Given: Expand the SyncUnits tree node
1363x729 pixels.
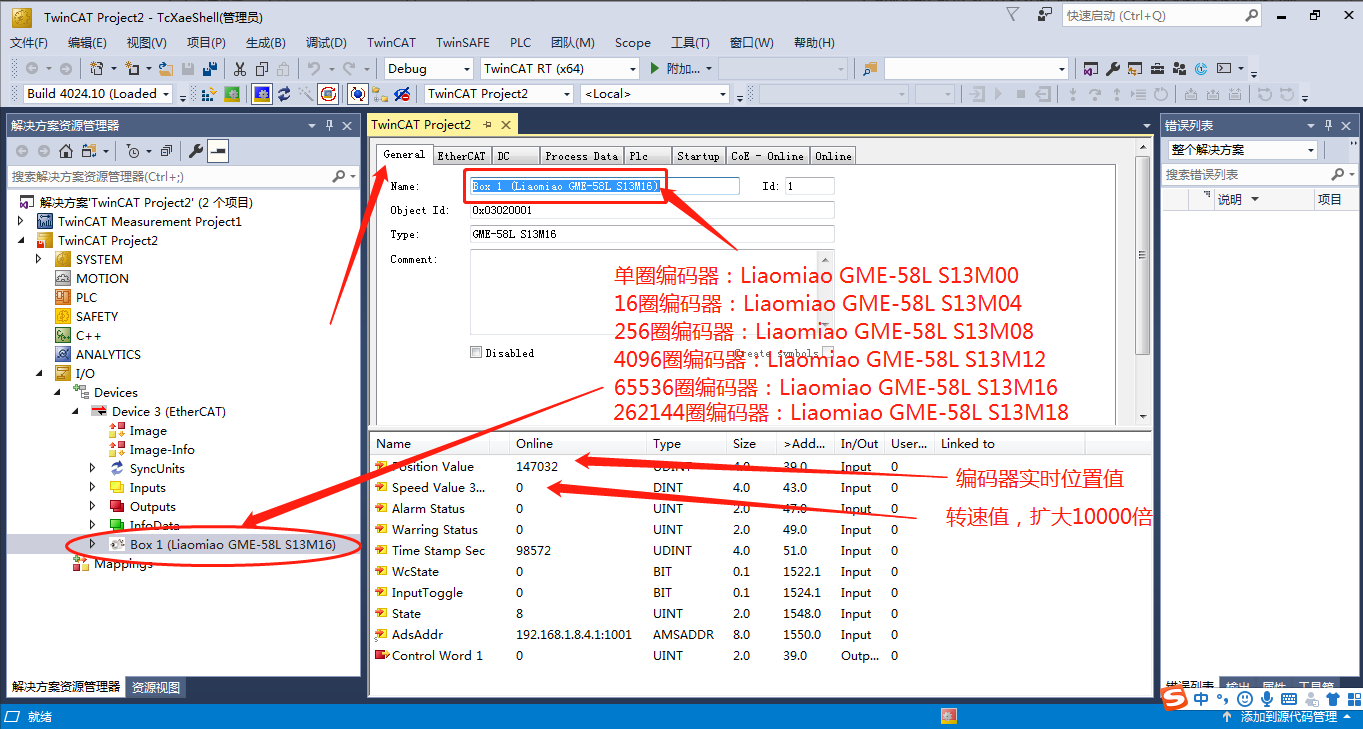Looking at the screenshot, I should point(93,468).
